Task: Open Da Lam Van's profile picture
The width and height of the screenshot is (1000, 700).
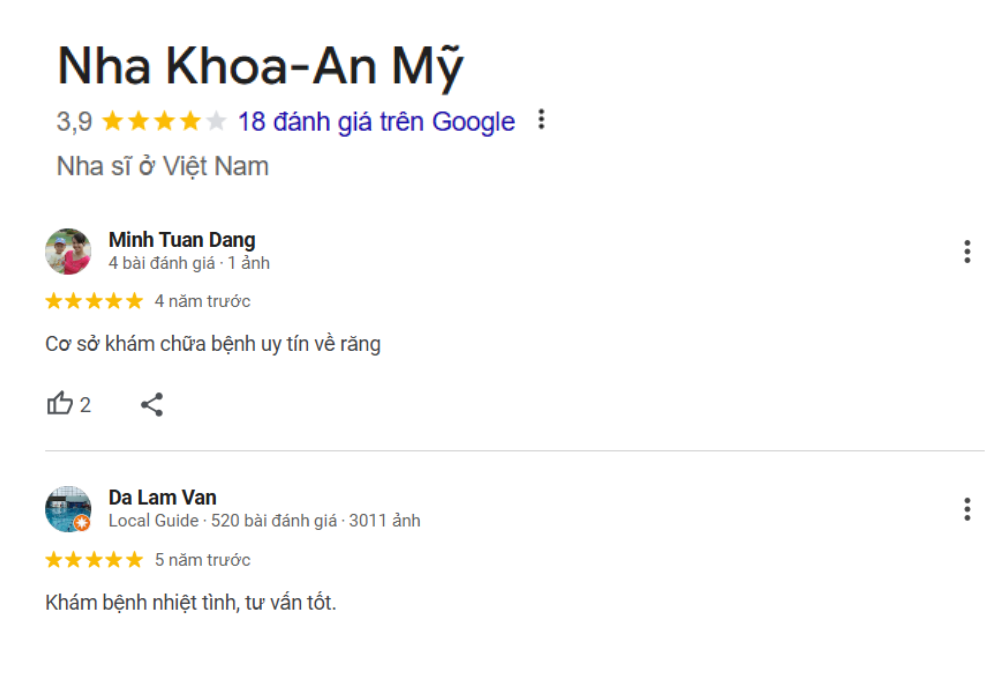Action: click(x=68, y=509)
